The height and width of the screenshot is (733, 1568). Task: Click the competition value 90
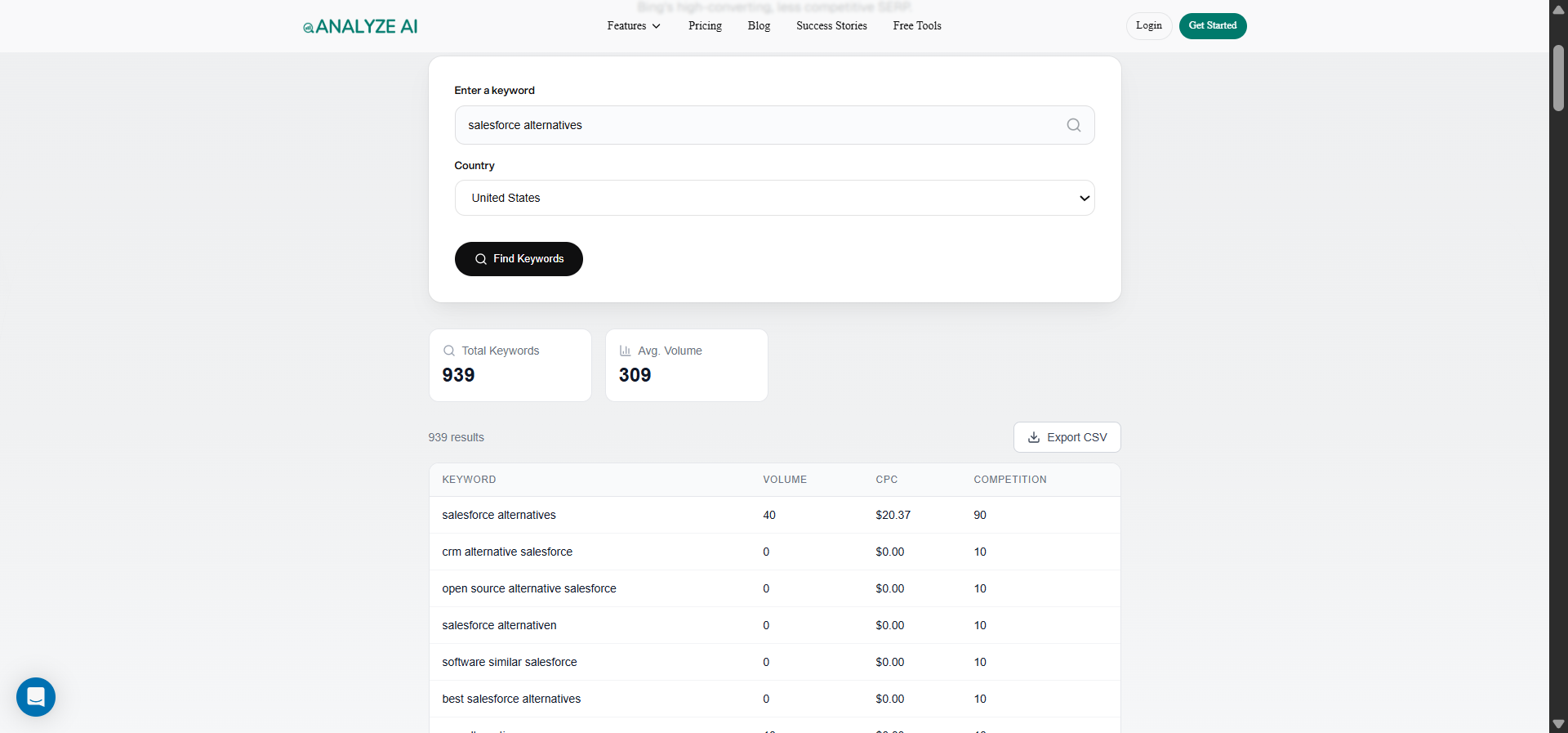click(980, 515)
